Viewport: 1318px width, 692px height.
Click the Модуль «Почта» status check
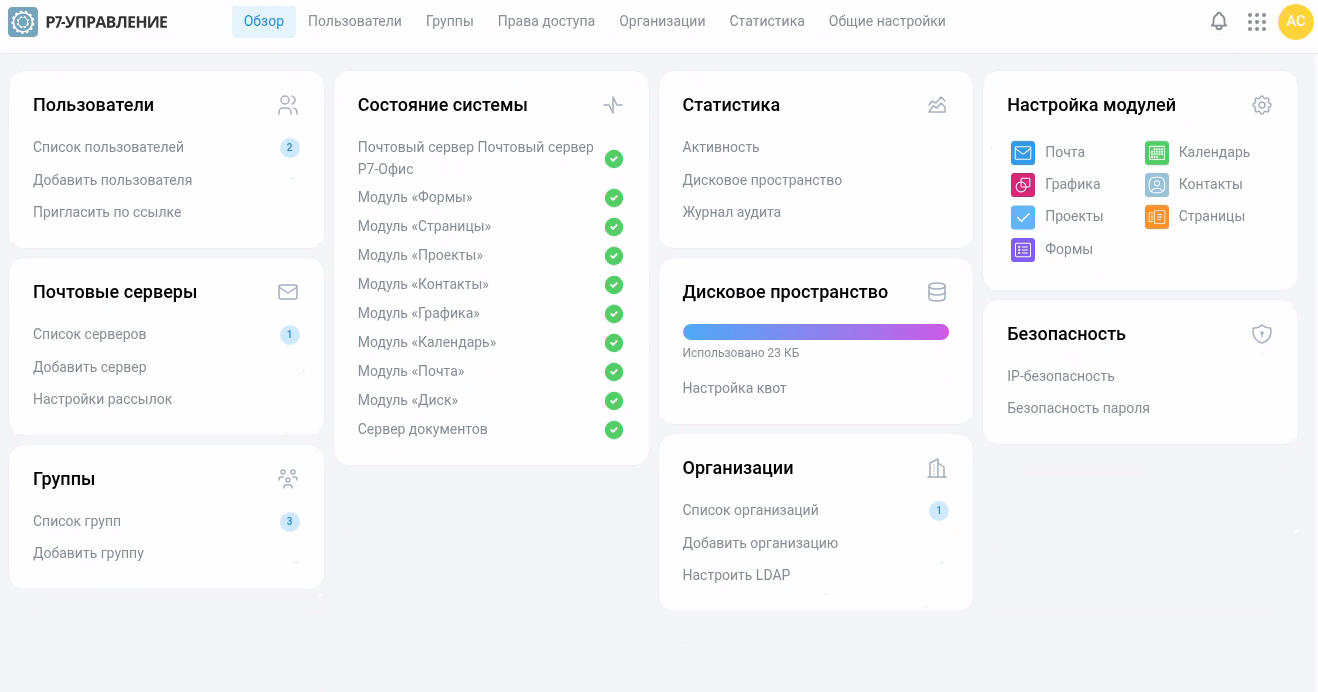tap(614, 372)
